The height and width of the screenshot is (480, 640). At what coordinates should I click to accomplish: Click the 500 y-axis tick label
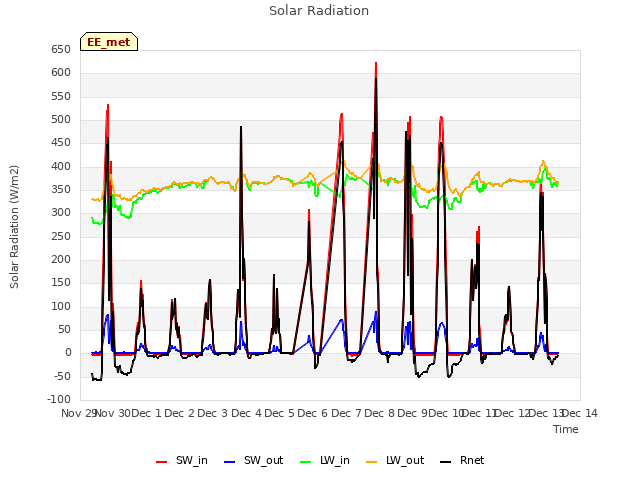(x=61, y=120)
